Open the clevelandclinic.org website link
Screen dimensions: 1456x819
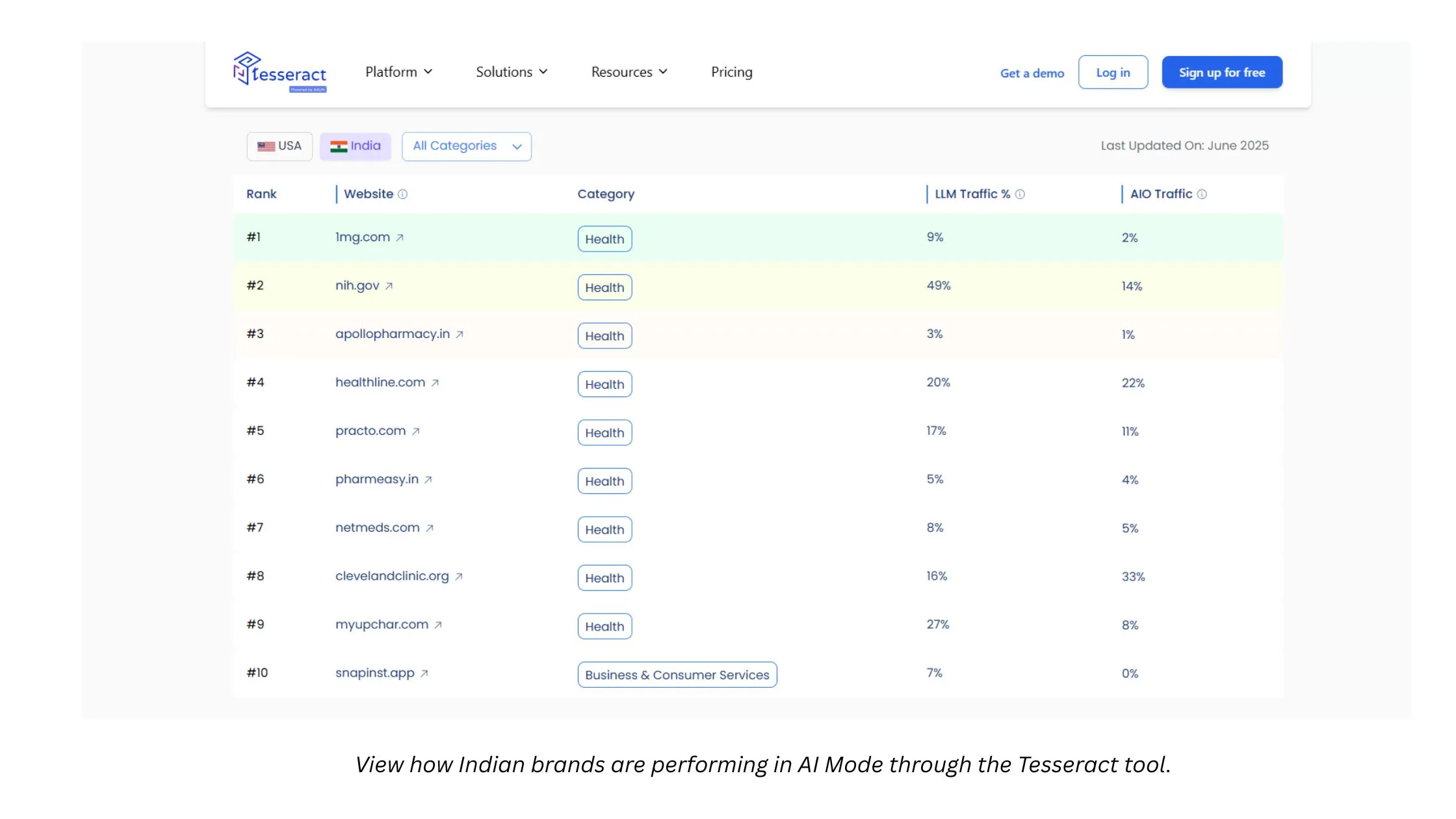tap(392, 576)
